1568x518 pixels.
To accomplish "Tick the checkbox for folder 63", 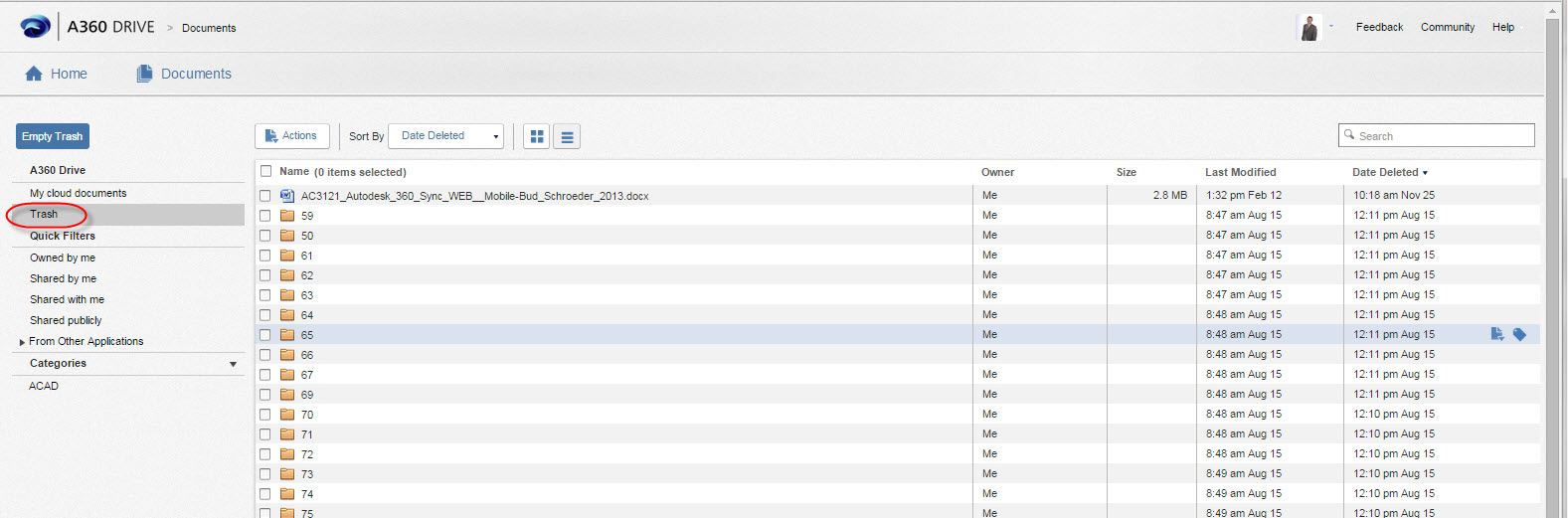I will [265, 295].
